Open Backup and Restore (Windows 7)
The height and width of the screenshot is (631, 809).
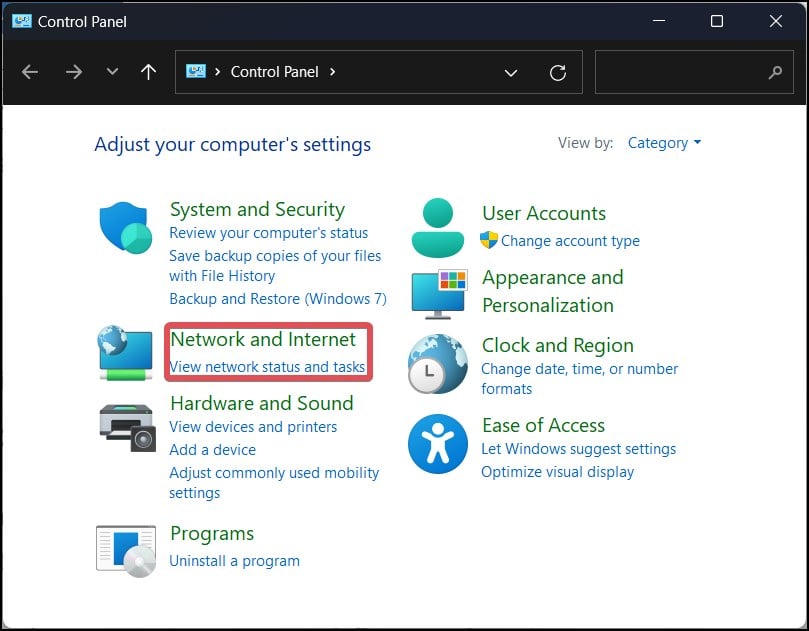point(277,299)
